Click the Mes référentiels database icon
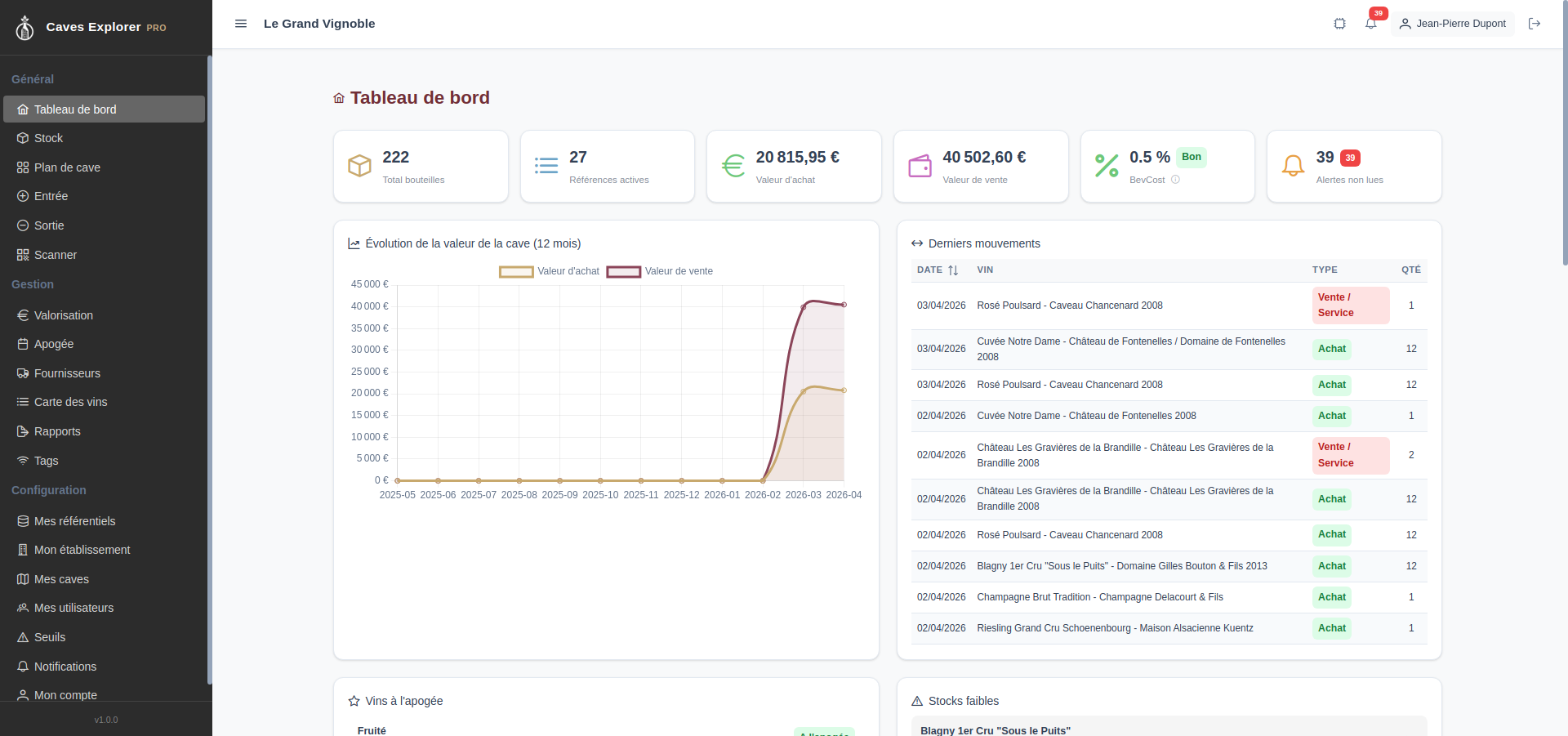Screen dimensions: 1568x736 pos(23,521)
